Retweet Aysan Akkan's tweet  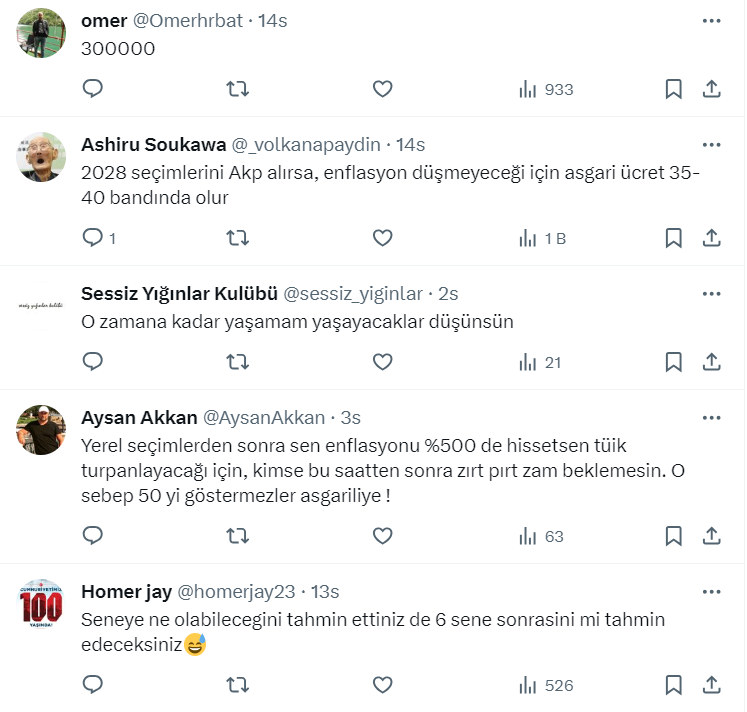pyautogui.click(x=237, y=536)
